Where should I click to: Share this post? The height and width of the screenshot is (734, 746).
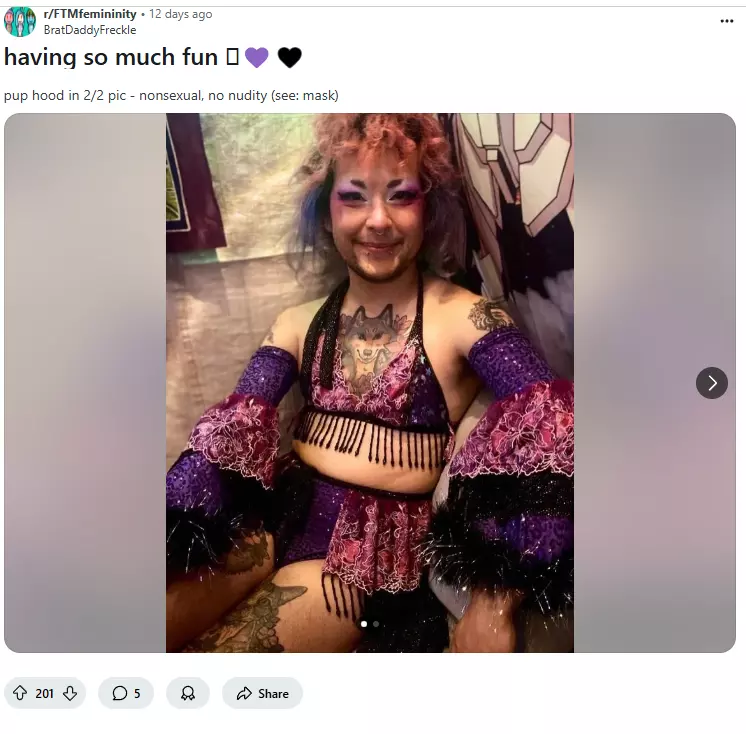(x=262, y=693)
